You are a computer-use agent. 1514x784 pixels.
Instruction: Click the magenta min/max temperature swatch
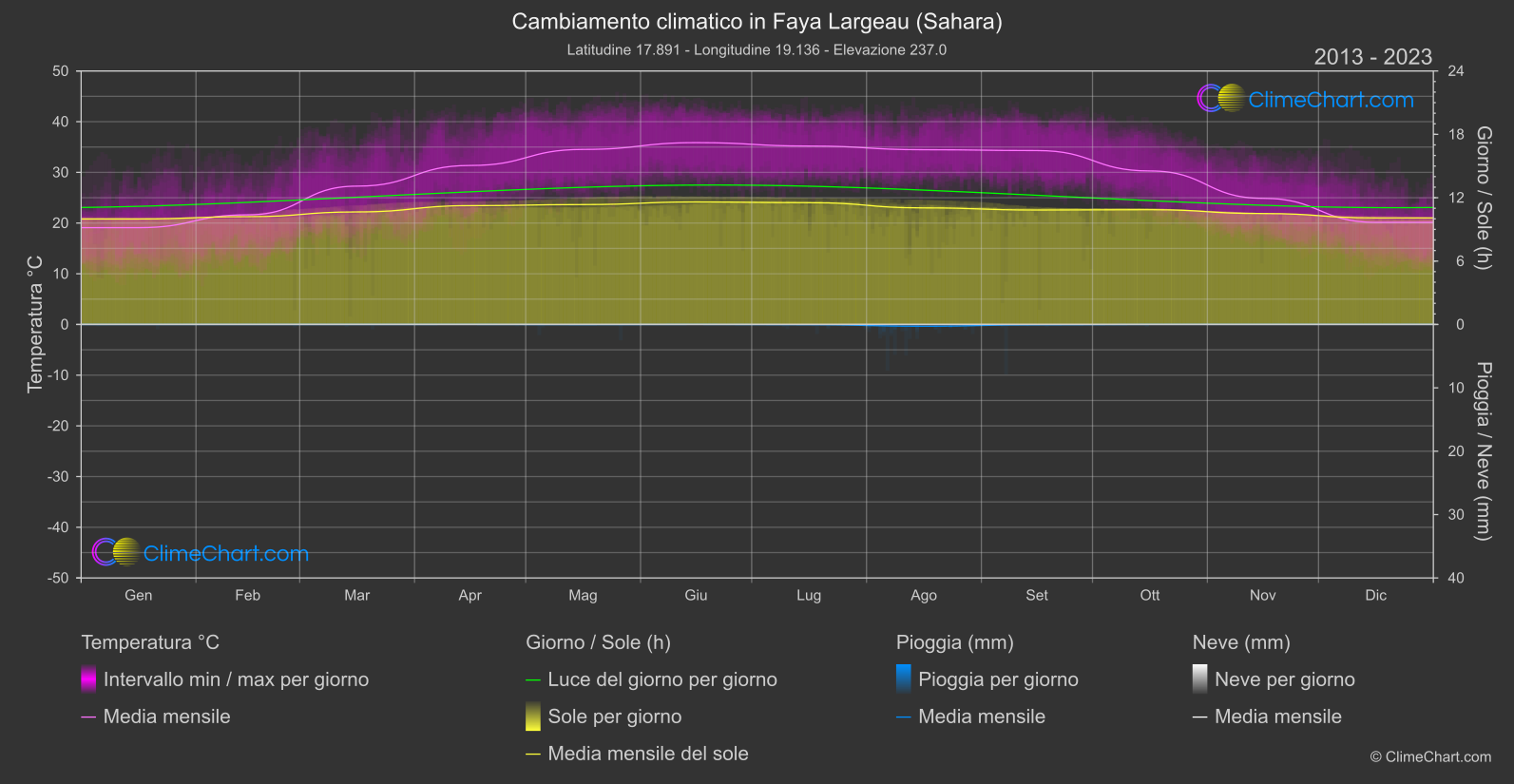click(x=88, y=679)
